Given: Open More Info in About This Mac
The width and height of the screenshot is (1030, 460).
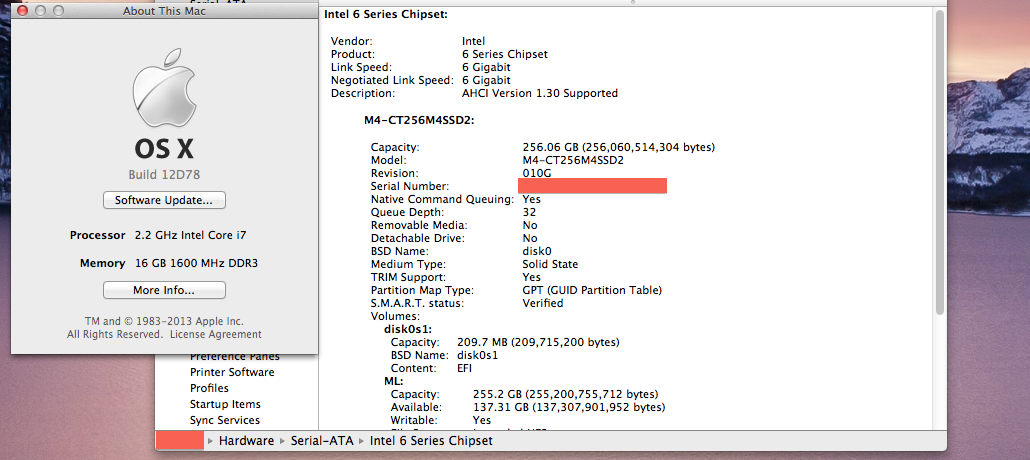Looking at the screenshot, I should [x=164, y=290].
